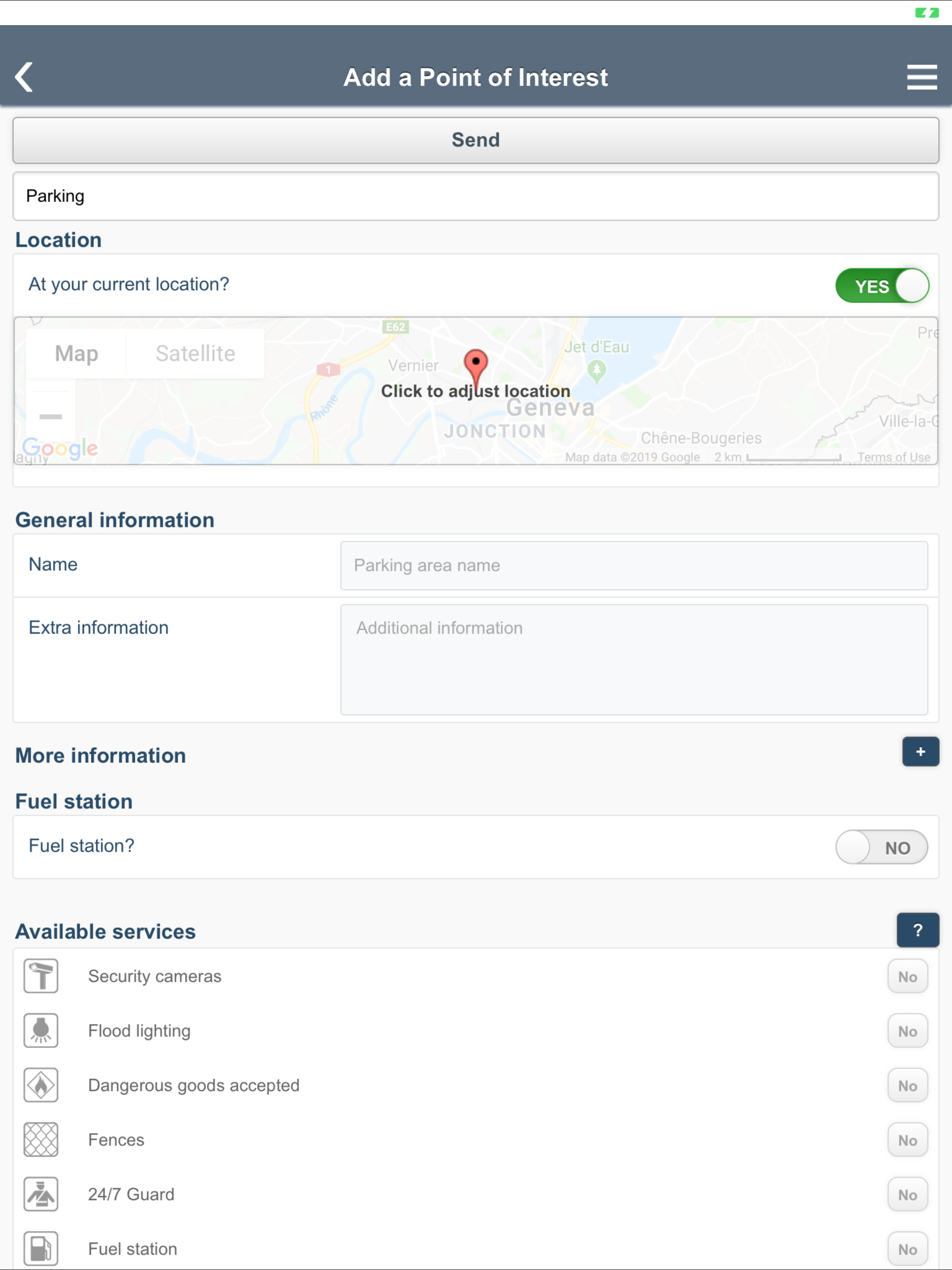Tap the 24/7 Guard icon
Image resolution: width=952 pixels, height=1270 pixels.
pos(41,1194)
